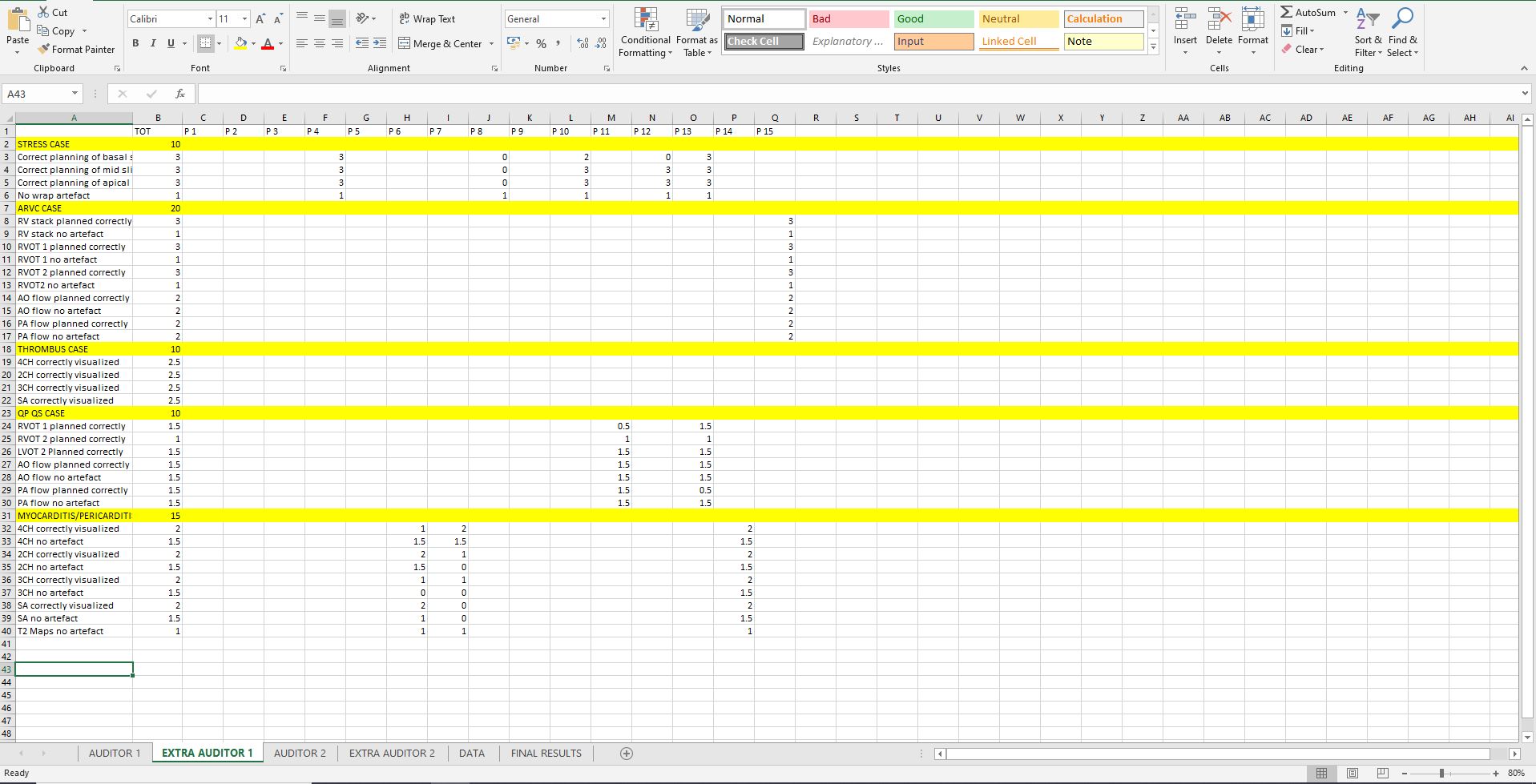The image size is (1536, 784).
Task: Click the Find & Select icon
Action: tap(1402, 34)
